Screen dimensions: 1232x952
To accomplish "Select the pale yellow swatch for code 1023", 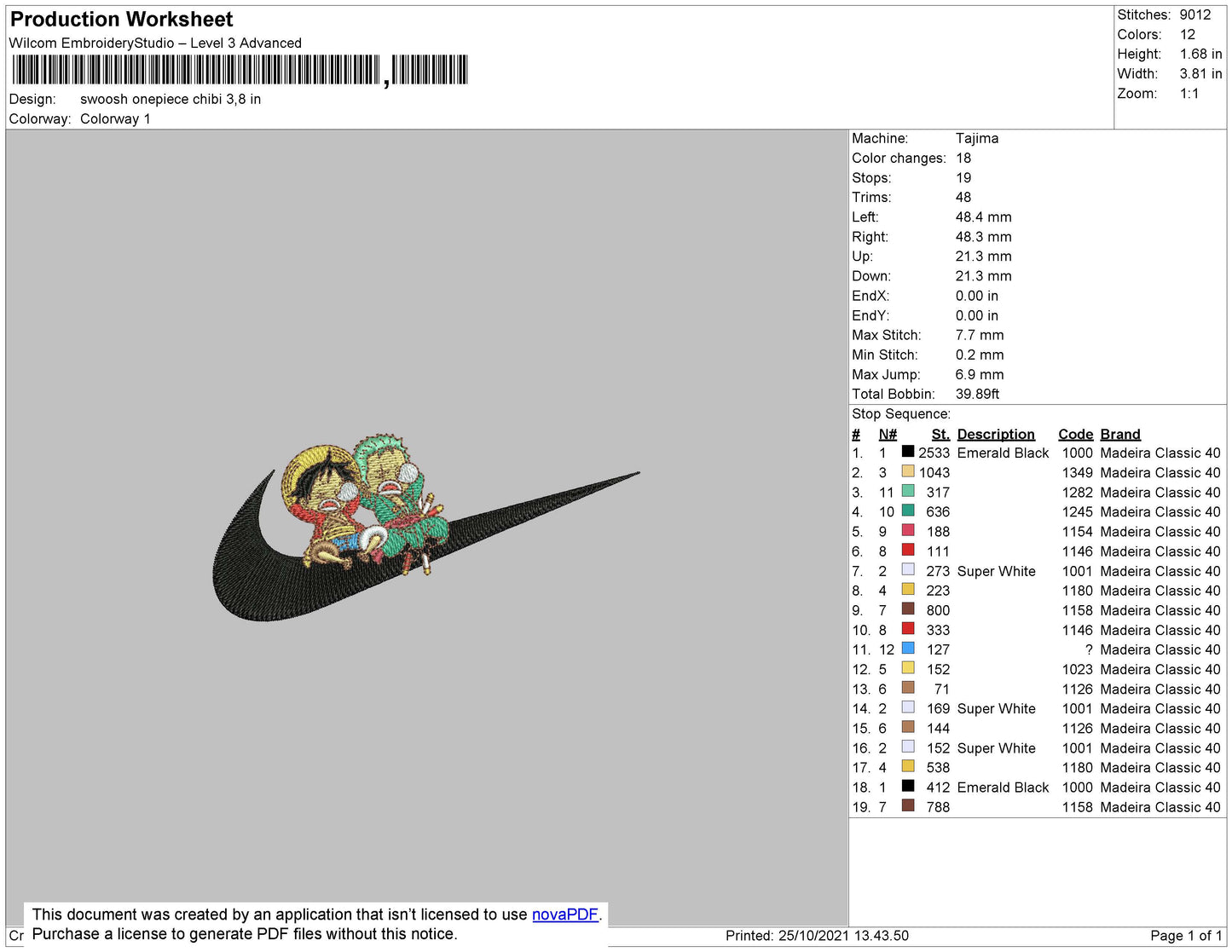I will coord(908,668).
